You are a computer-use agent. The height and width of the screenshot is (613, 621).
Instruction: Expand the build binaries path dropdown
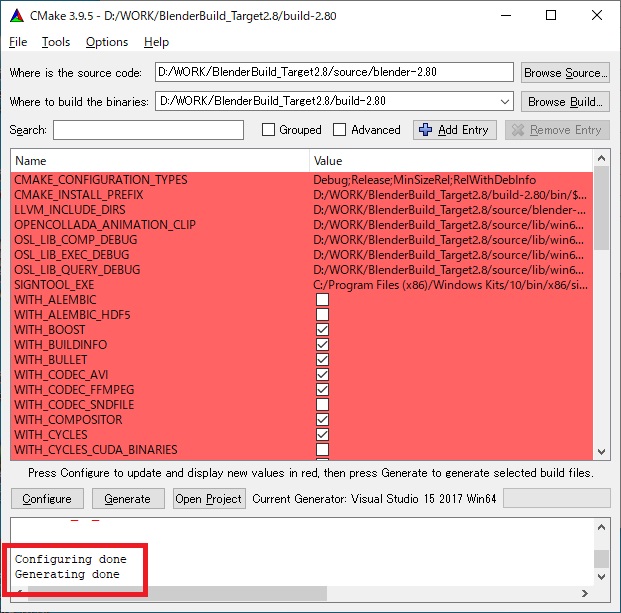504,101
